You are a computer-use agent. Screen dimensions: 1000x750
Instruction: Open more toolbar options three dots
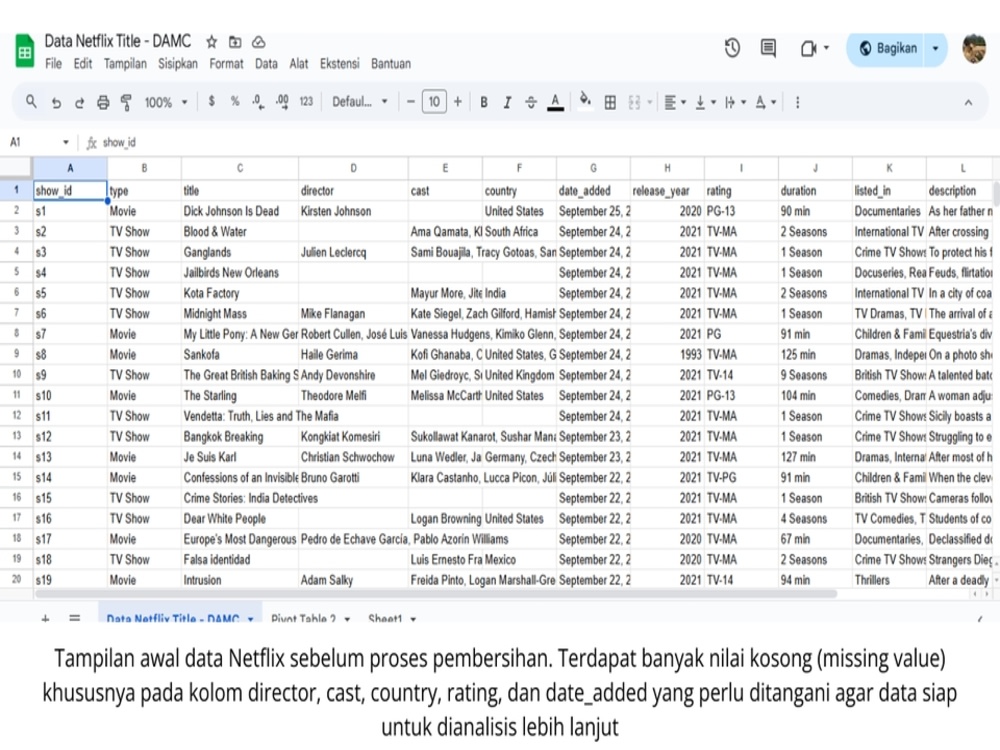click(x=797, y=102)
